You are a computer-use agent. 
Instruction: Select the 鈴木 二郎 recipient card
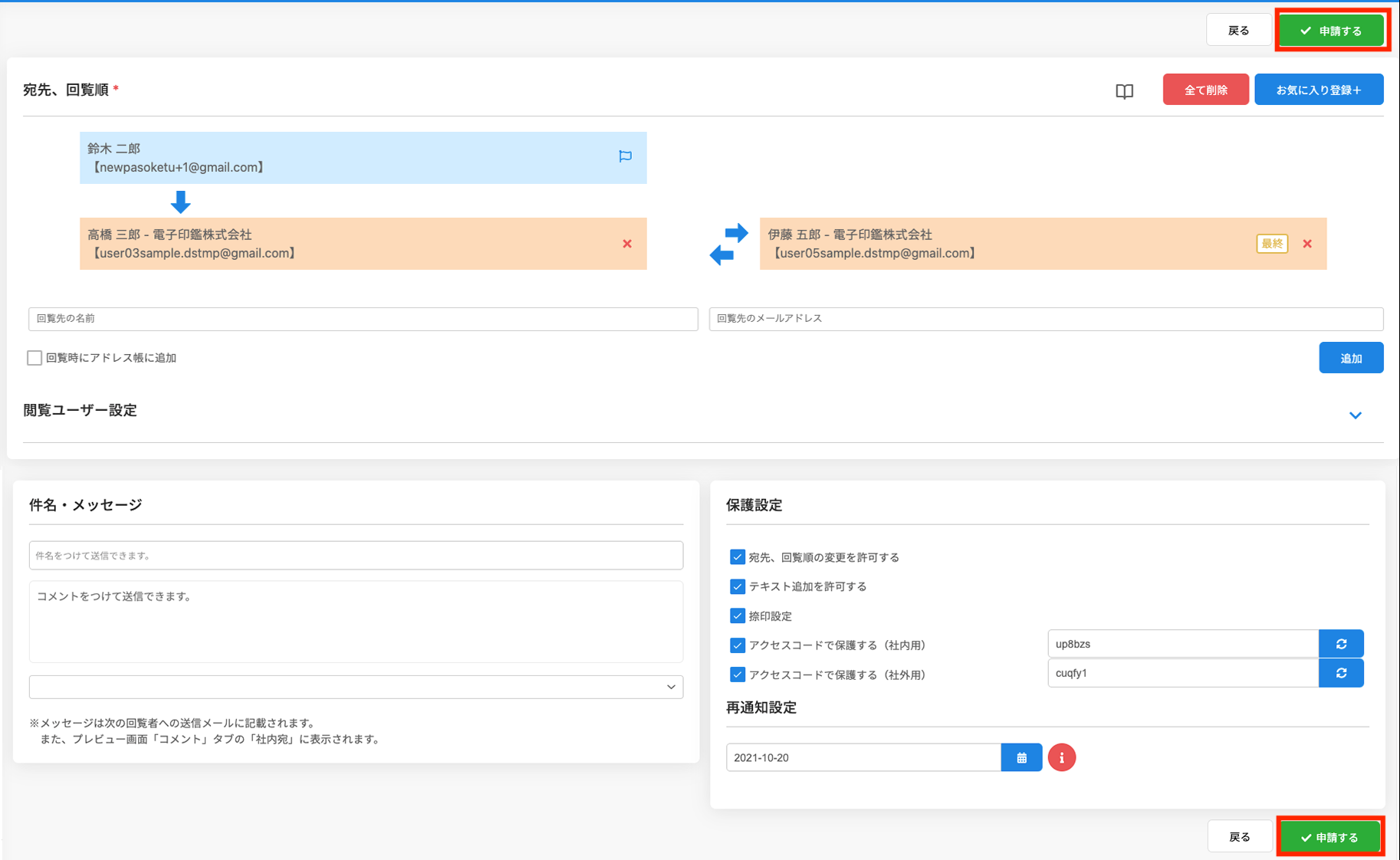pyautogui.click(x=363, y=157)
